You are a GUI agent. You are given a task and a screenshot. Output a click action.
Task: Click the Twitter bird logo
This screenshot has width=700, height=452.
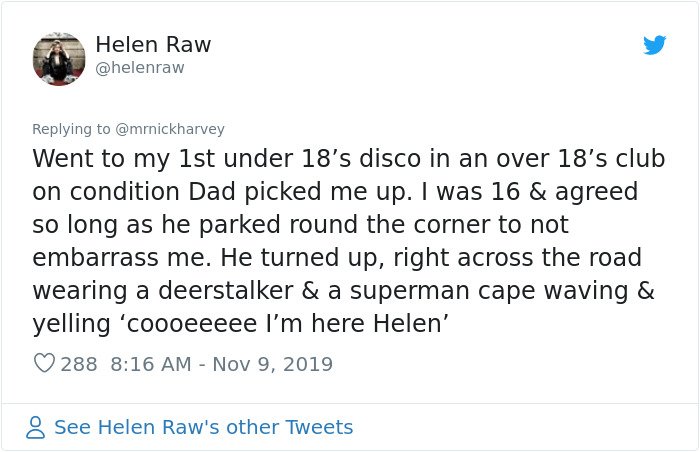[654, 45]
